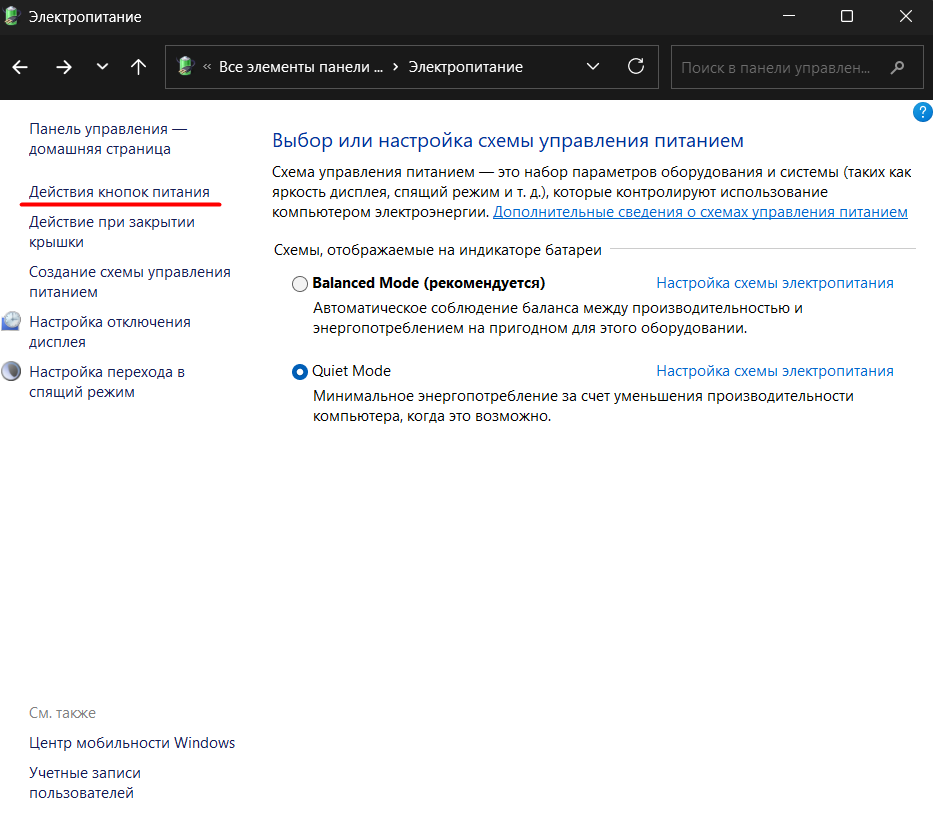The width and height of the screenshot is (933, 820).
Task: Open Действия кнопок питания
Action: tap(119, 191)
